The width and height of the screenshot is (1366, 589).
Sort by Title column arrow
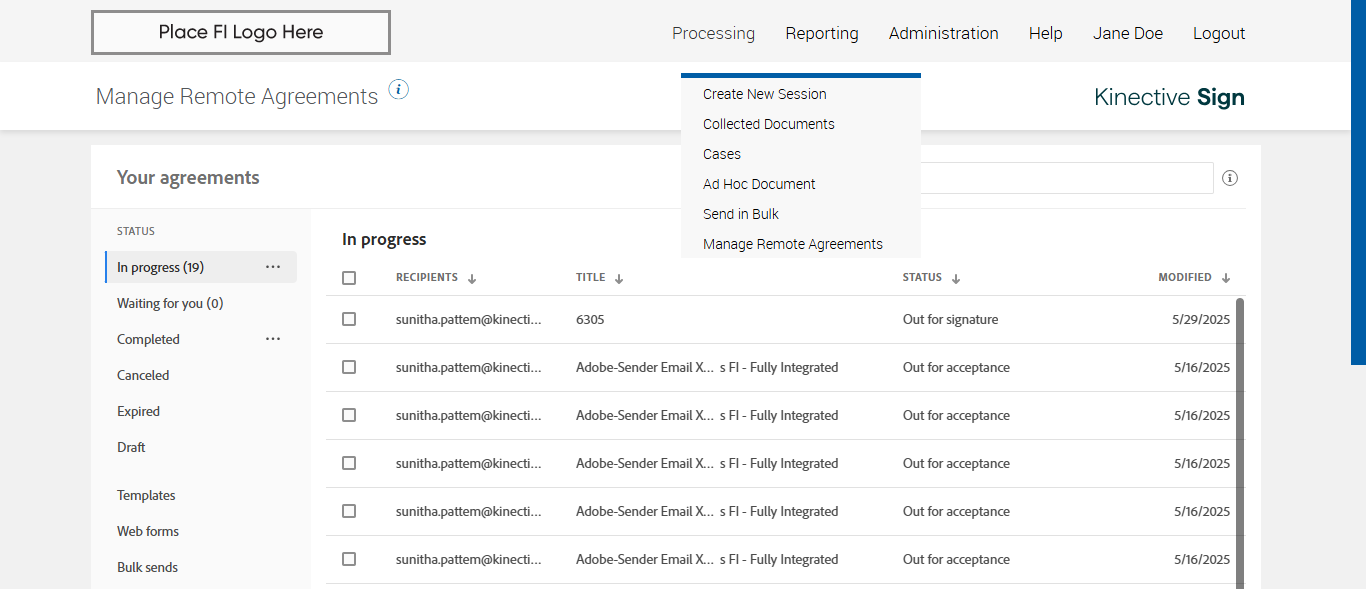tap(619, 279)
